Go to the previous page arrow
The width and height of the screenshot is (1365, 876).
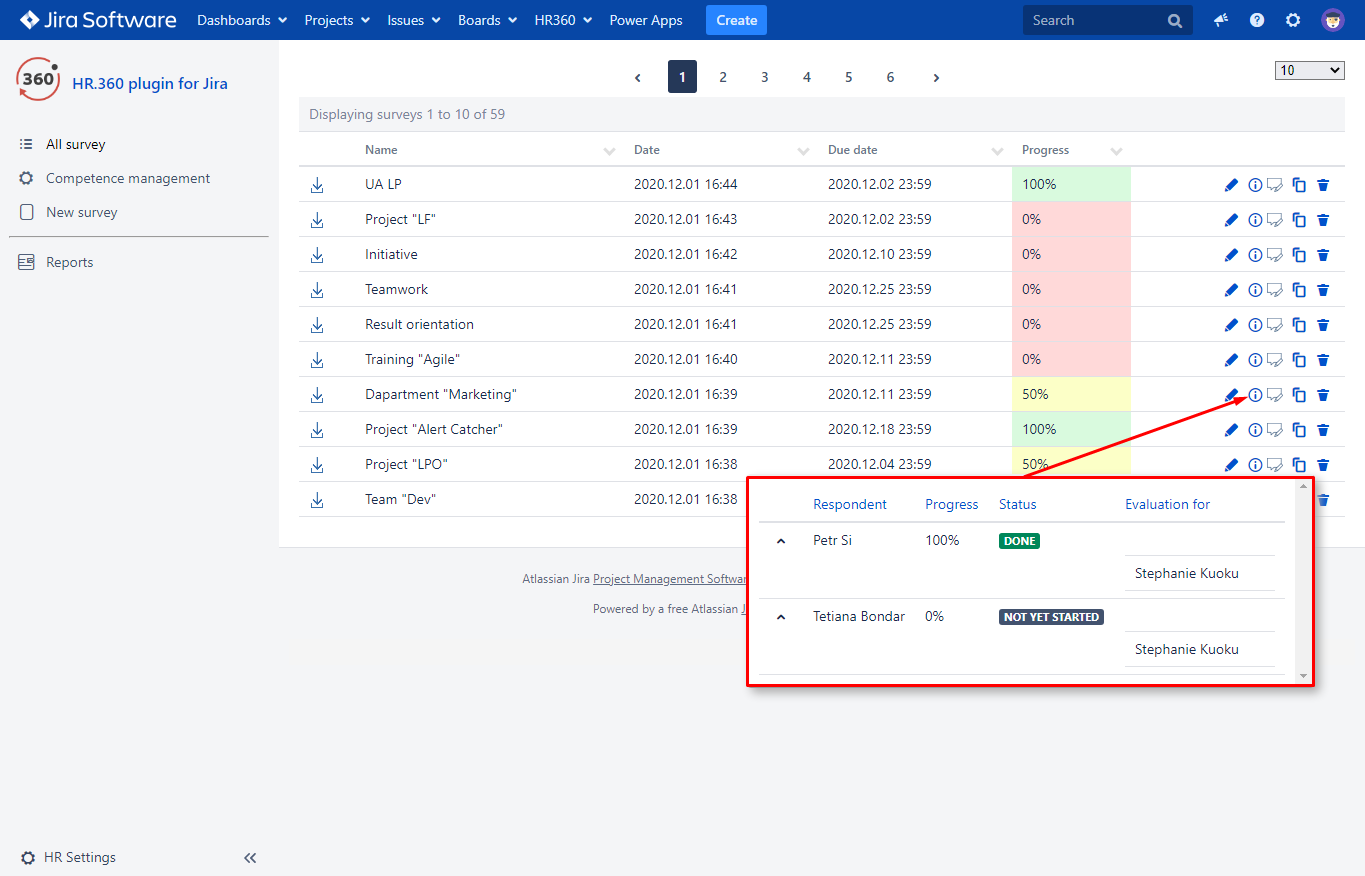[x=638, y=77]
